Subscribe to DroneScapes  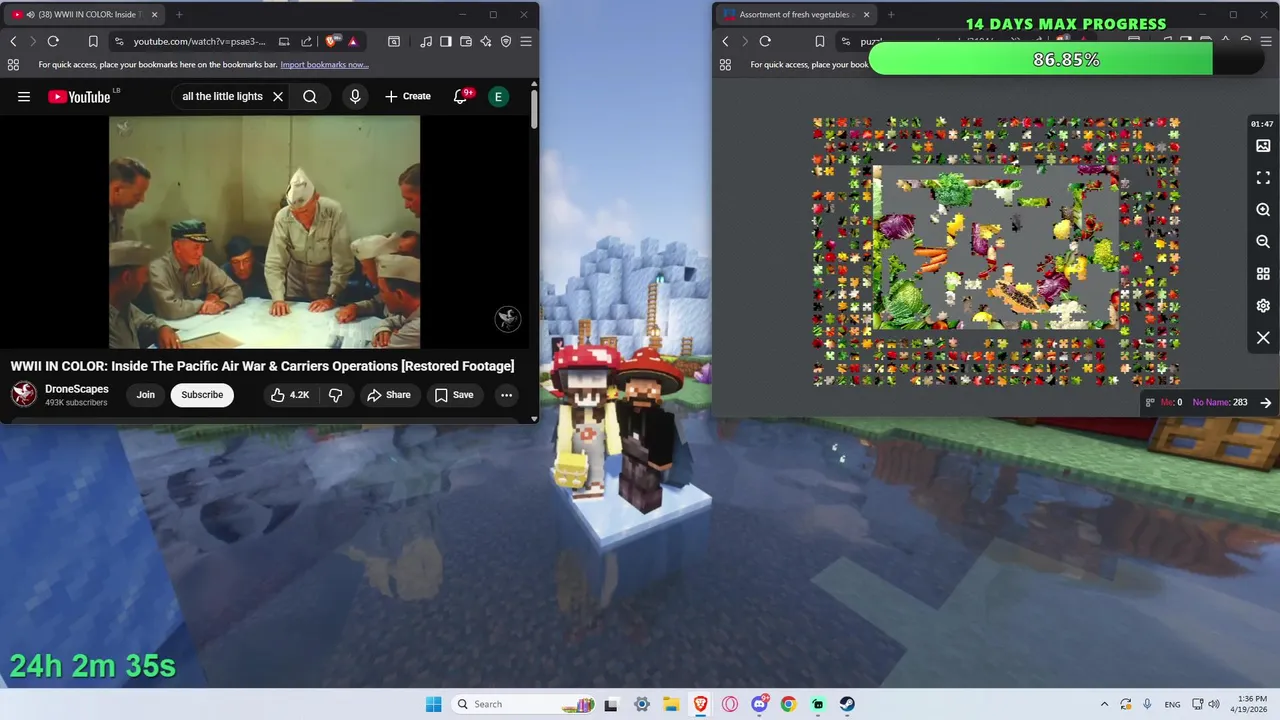coord(202,395)
